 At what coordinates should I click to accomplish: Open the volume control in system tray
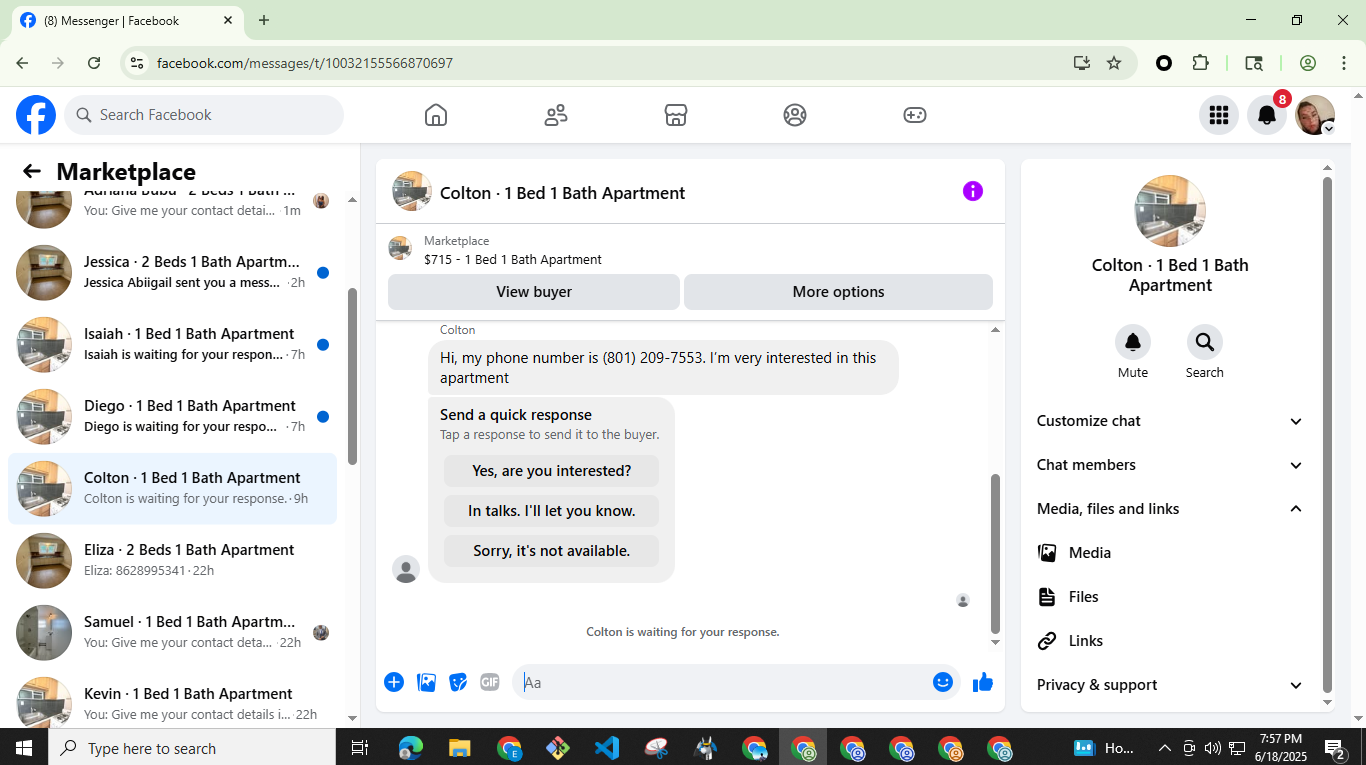1212,748
